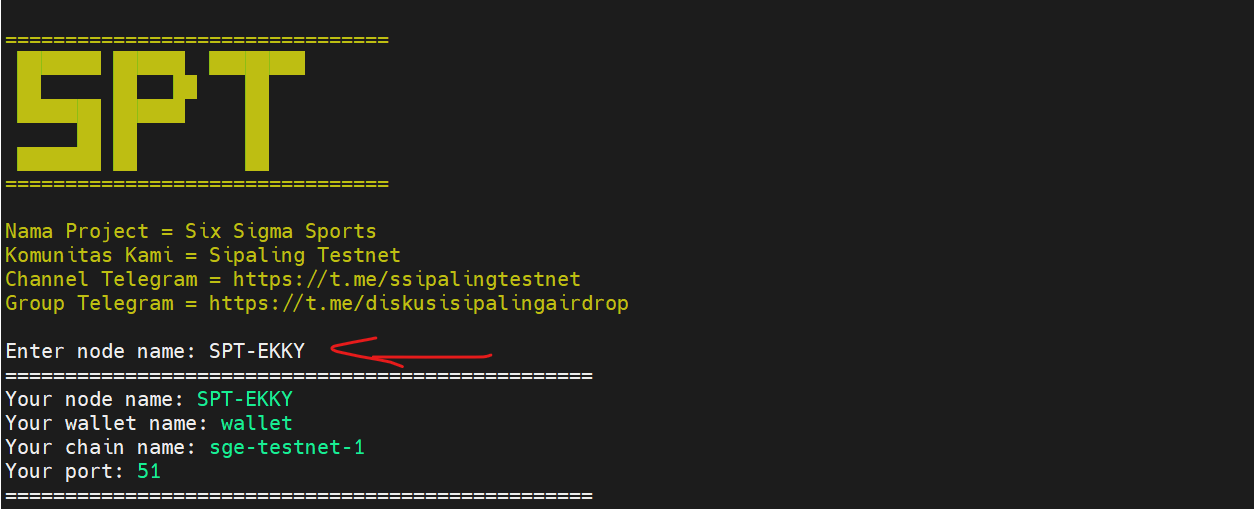Select the green sge-testnet-1 chain name
Screen dimensions: 1254x509
pyautogui.click(x=286, y=447)
